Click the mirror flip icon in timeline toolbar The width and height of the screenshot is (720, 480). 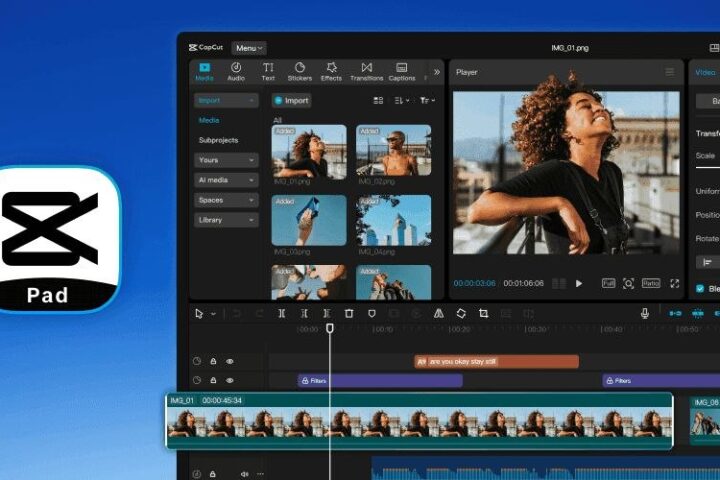pos(439,313)
